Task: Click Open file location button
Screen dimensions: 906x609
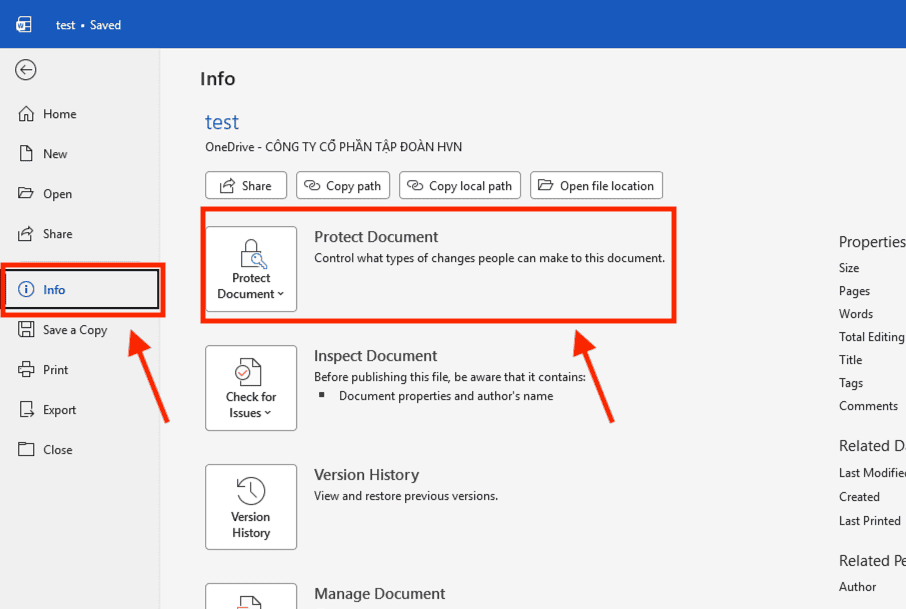Action: [596, 185]
